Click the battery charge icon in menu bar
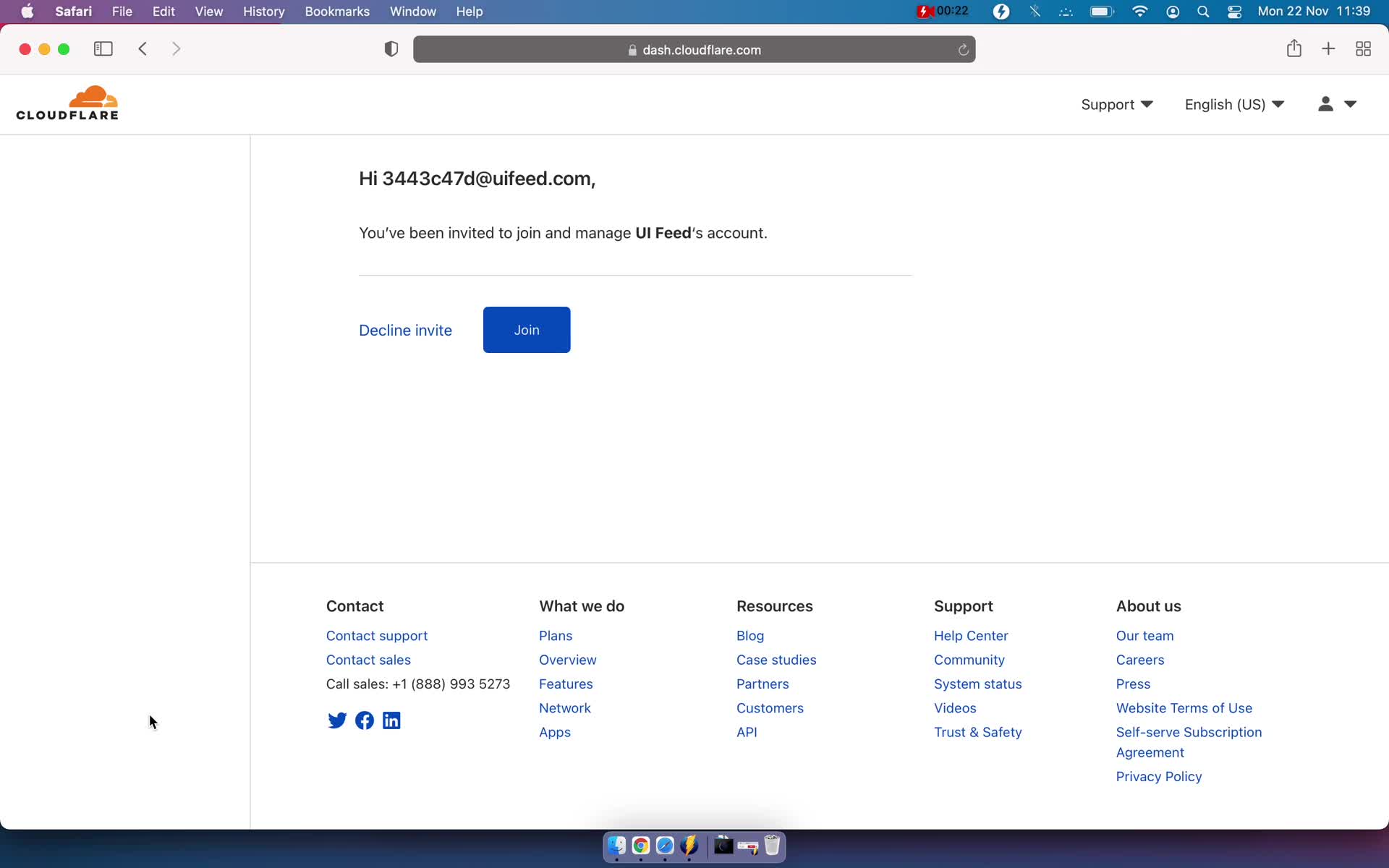 [1101, 11]
